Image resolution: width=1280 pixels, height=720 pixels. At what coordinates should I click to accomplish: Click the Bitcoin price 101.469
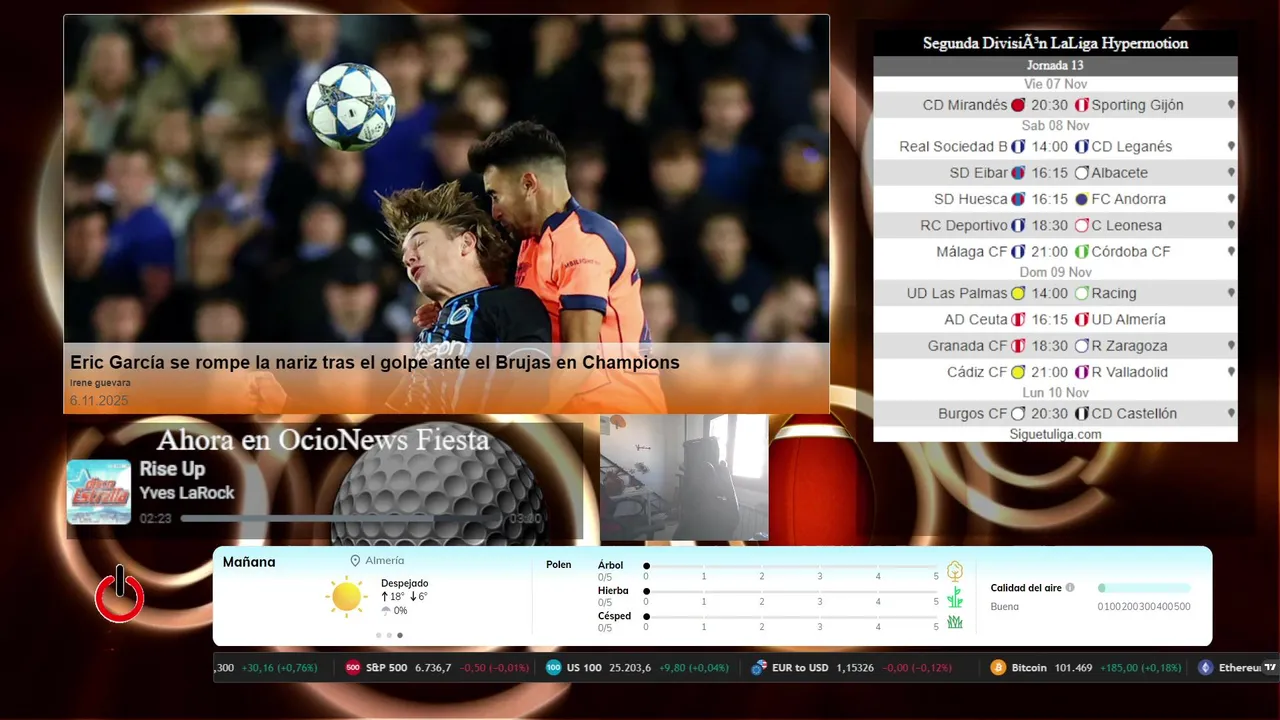[x=1073, y=668]
